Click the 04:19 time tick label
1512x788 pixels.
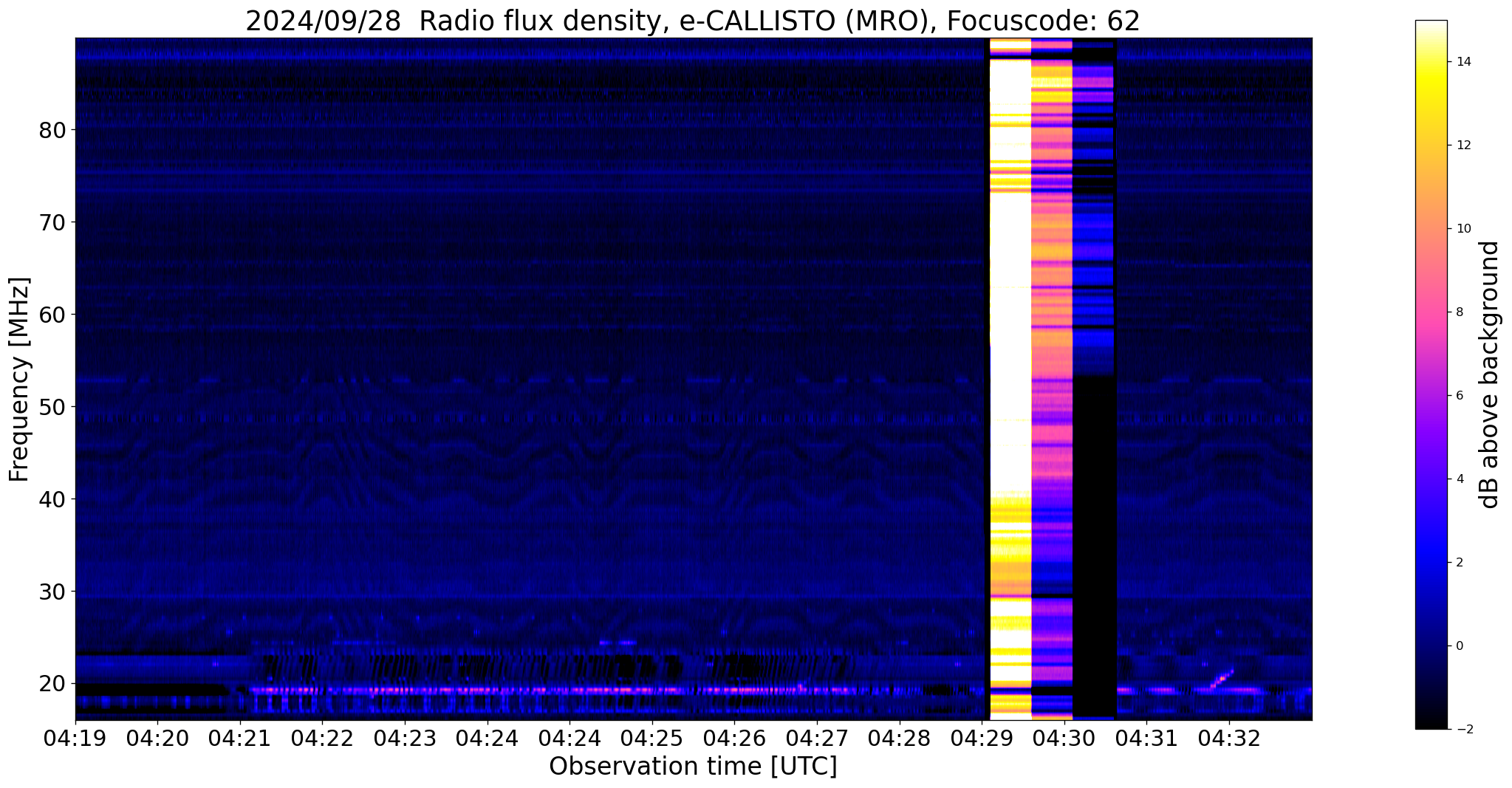click(75, 739)
